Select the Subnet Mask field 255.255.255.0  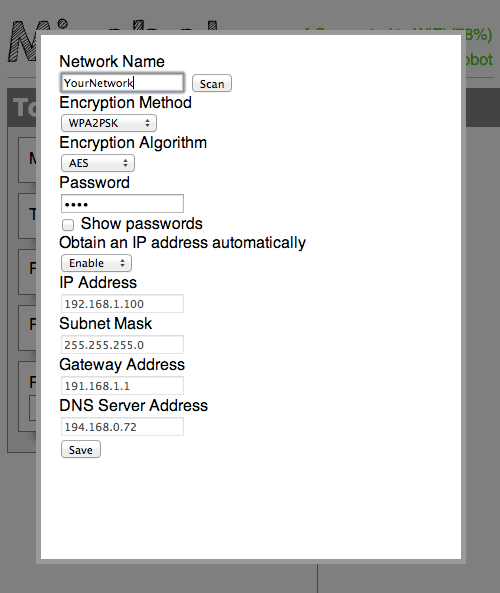(122, 345)
